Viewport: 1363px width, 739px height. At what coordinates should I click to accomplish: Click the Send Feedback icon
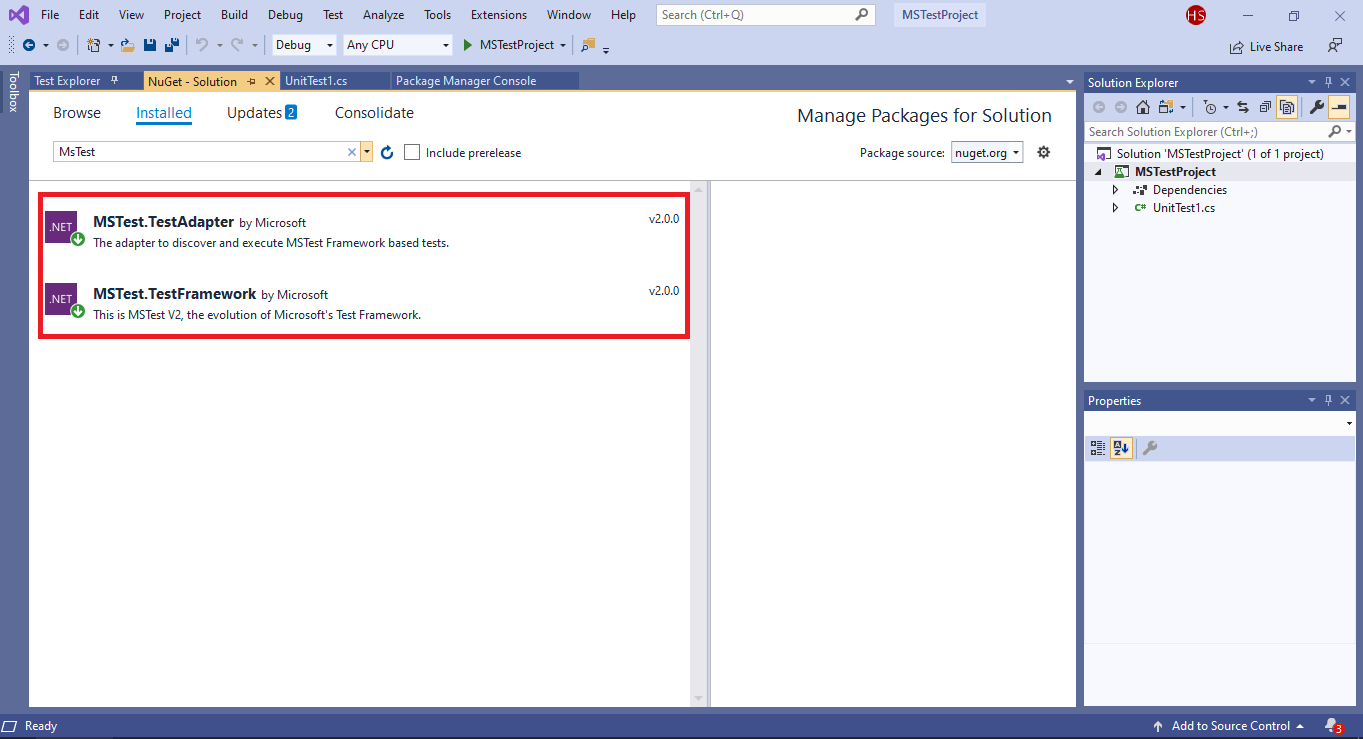pyautogui.click(x=1335, y=46)
